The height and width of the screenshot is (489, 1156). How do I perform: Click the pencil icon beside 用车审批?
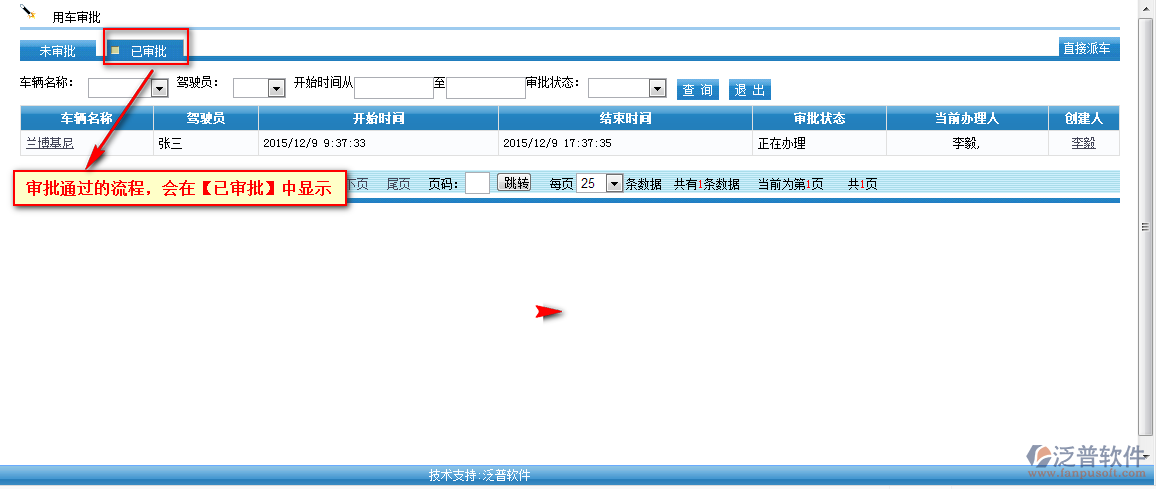[x=28, y=11]
